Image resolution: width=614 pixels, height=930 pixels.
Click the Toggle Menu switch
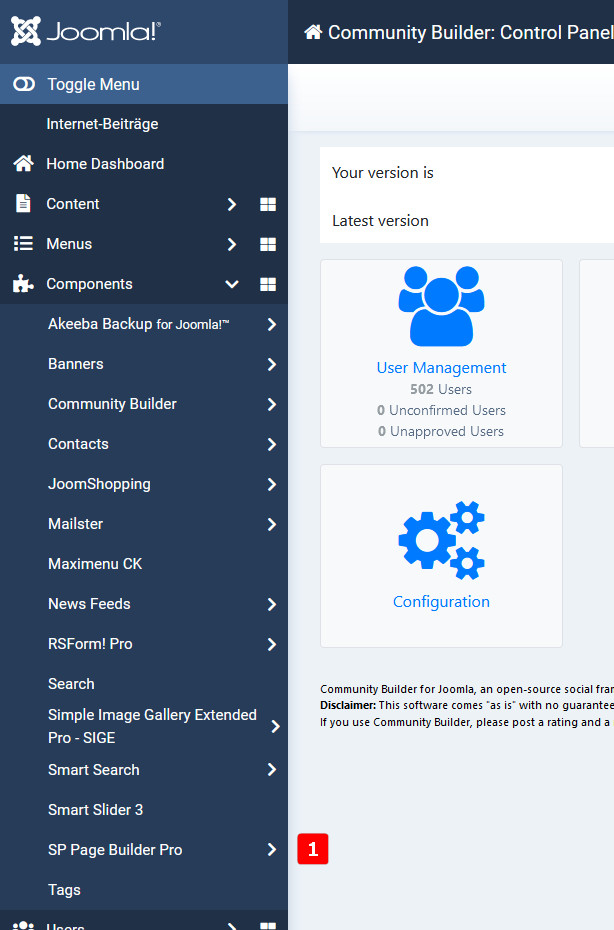24,85
